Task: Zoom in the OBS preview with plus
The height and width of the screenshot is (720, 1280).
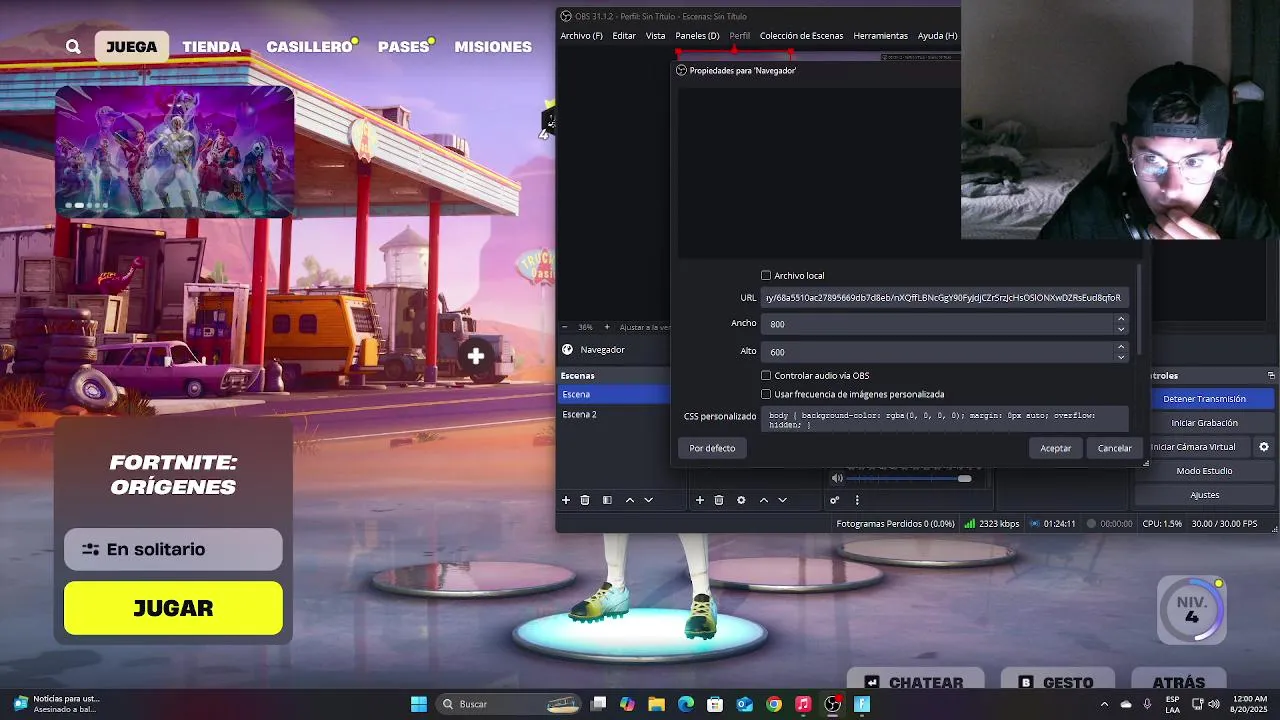Action: [x=606, y=327]
